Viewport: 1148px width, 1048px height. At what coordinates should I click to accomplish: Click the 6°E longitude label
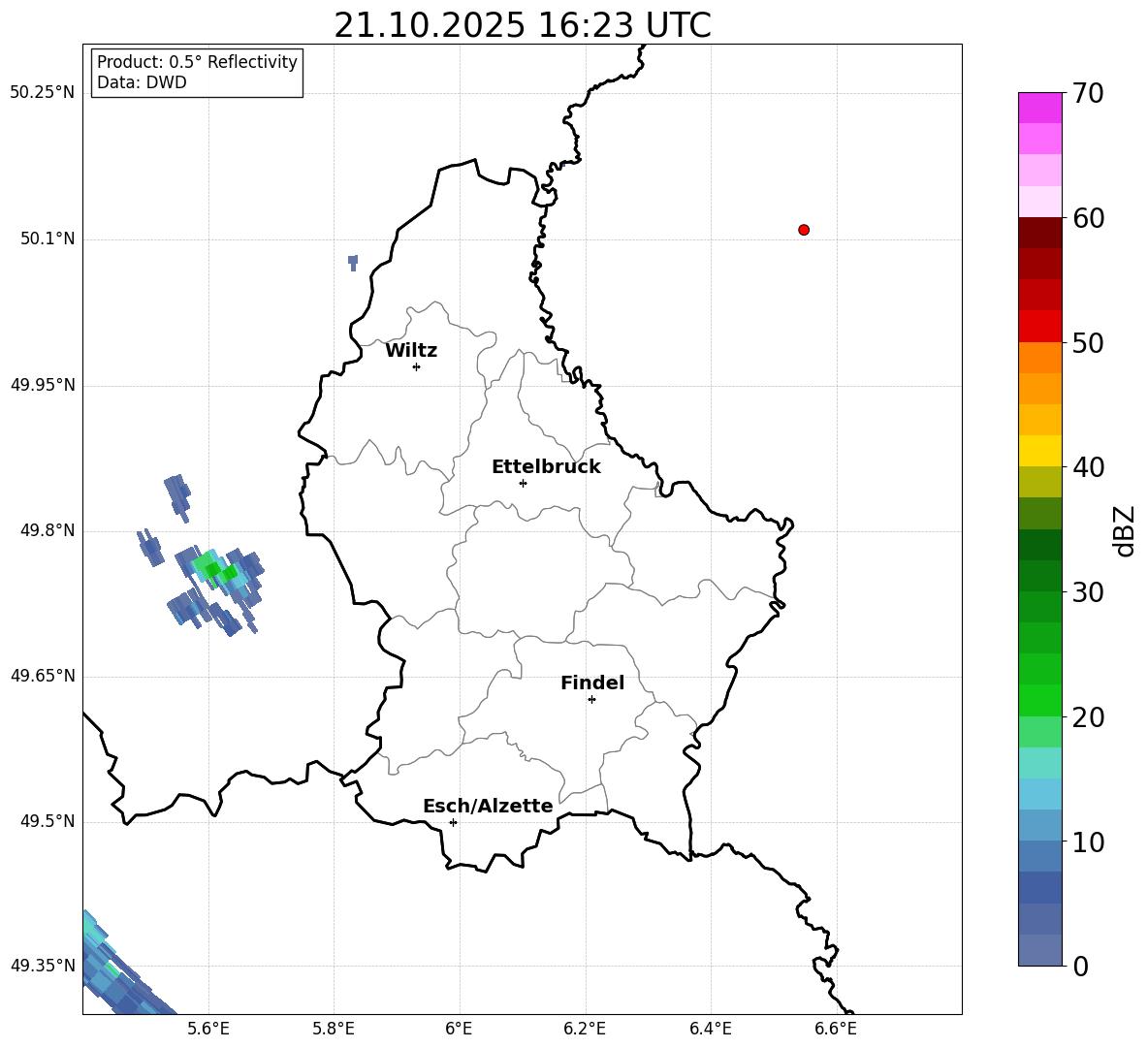coord(459,1029)
